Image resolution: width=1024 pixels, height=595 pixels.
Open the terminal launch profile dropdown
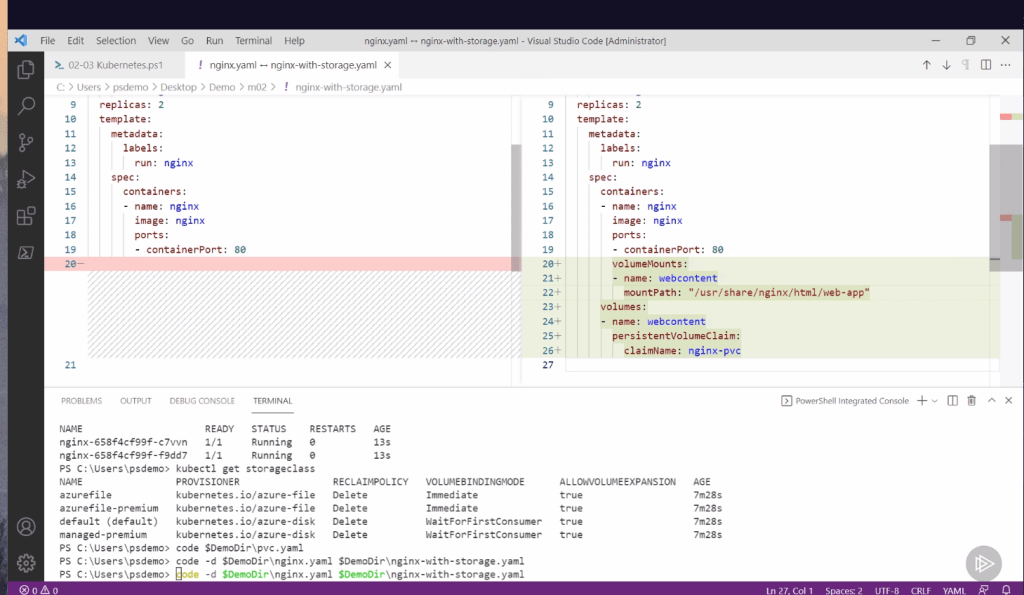pos(935,400)
